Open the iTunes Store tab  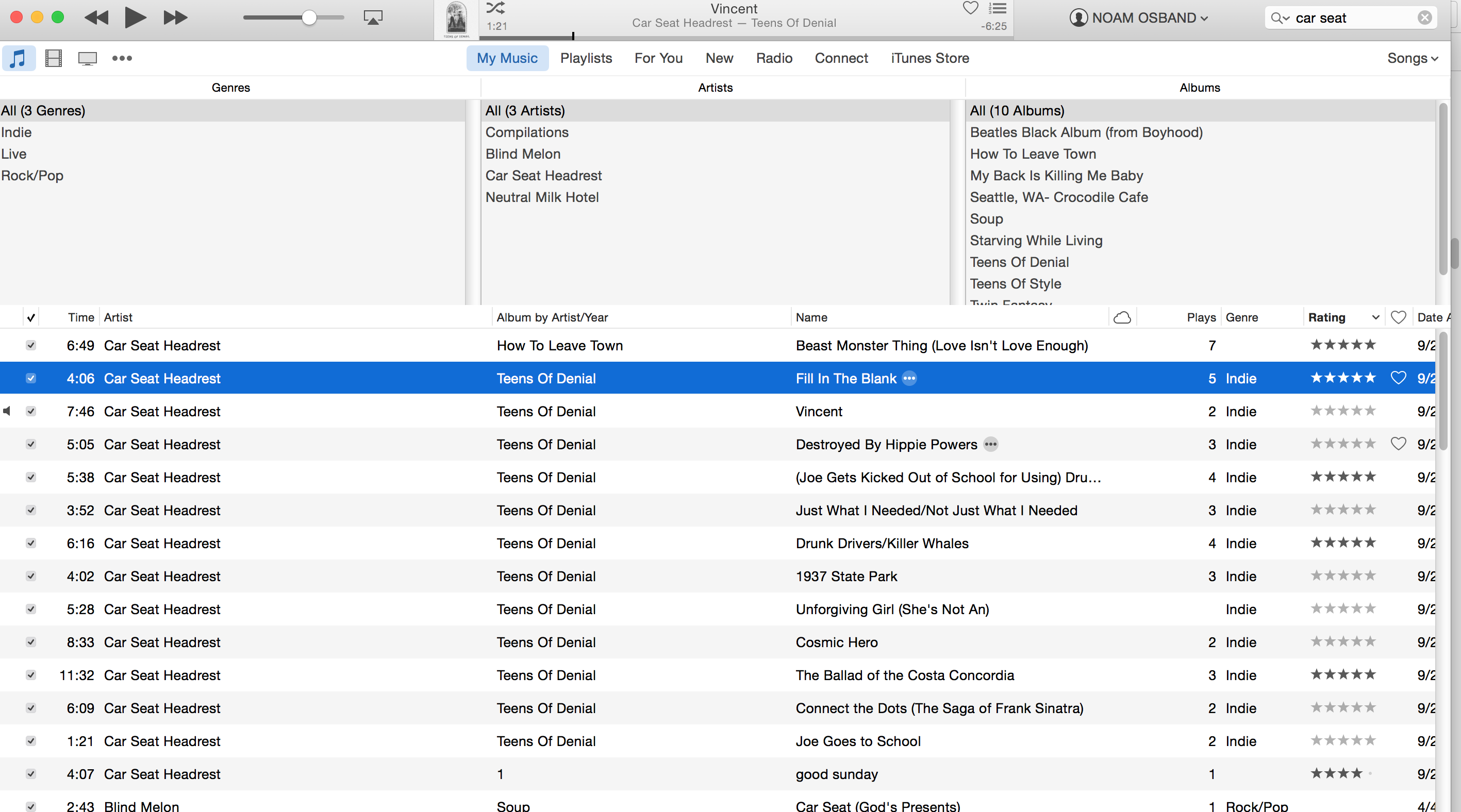click(929, 58)
